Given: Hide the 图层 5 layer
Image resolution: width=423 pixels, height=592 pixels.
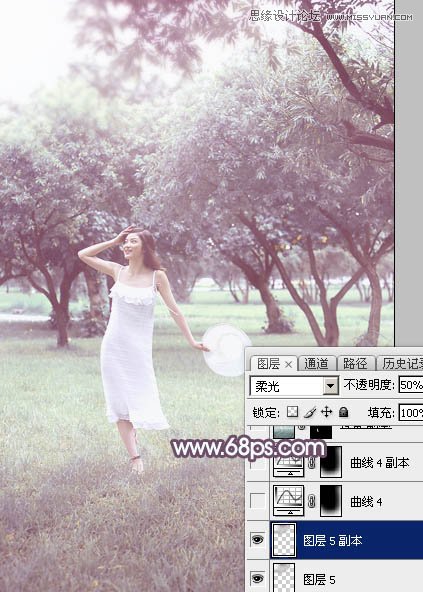Looking at the screenshot, I should (257, 578).
